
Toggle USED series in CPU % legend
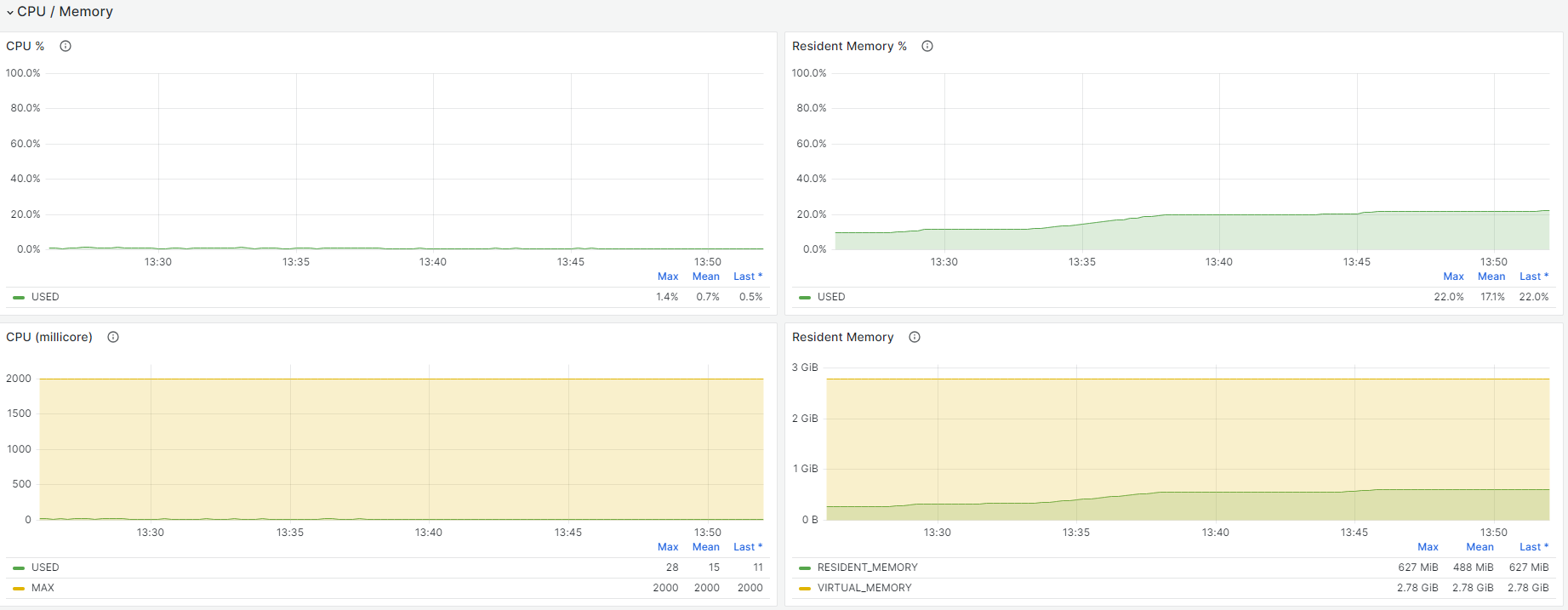click(x=45, y=297)
